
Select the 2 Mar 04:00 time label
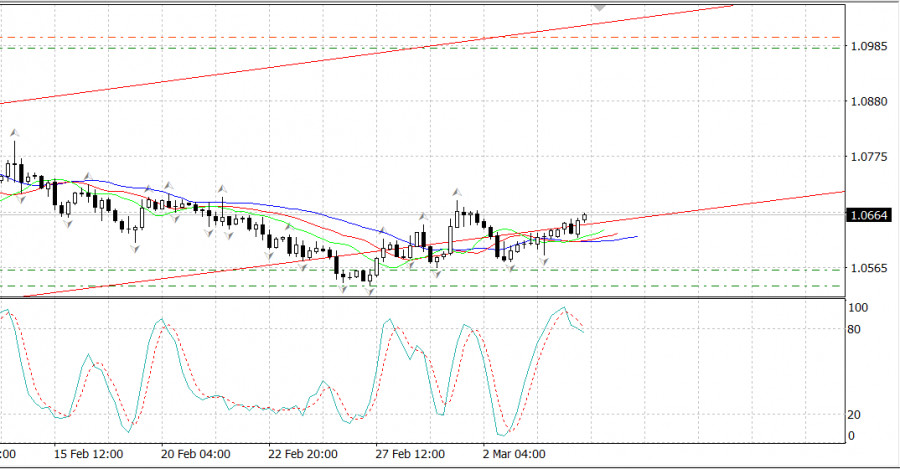click(x=516, y=453)
